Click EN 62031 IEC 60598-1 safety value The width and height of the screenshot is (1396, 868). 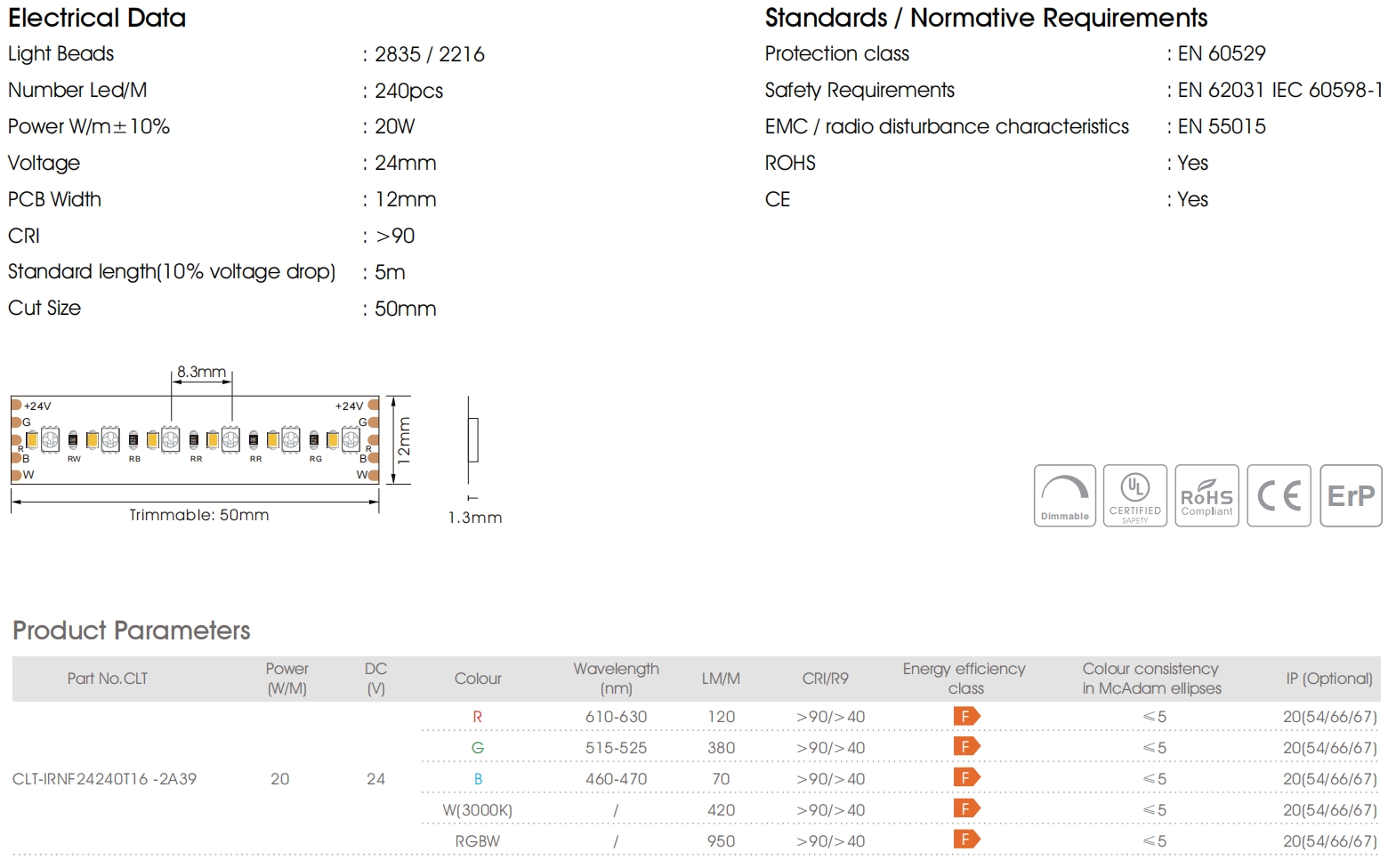[x=1280, y=90]
